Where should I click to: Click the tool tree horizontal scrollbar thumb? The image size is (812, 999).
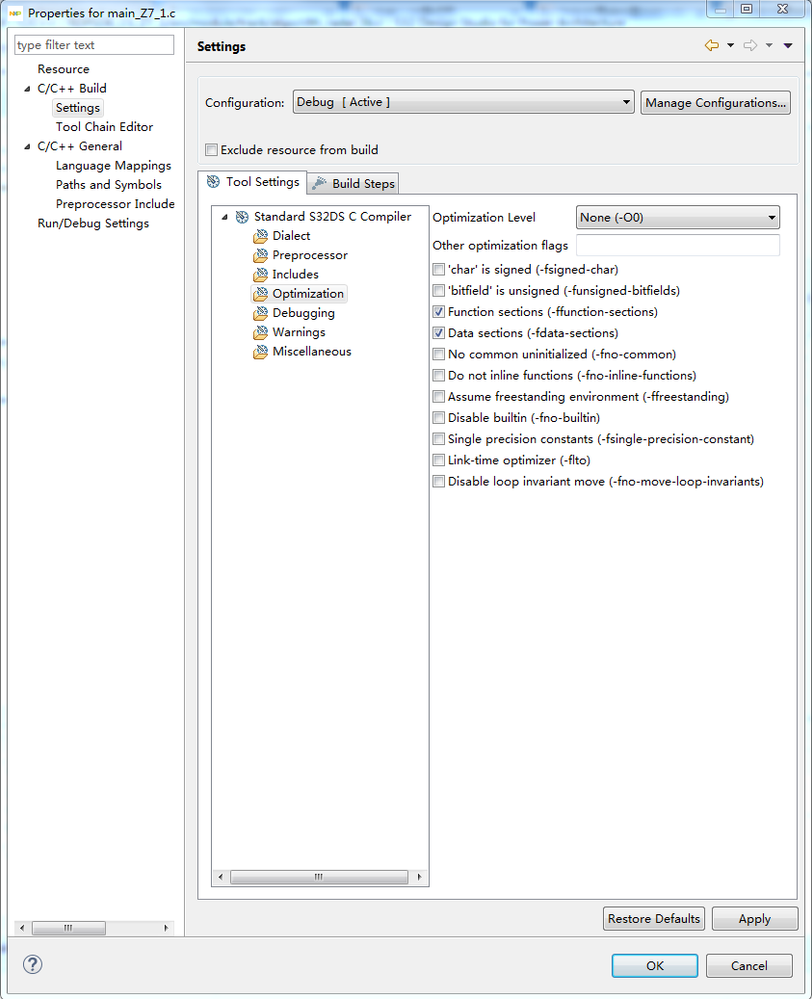[319, 877]
